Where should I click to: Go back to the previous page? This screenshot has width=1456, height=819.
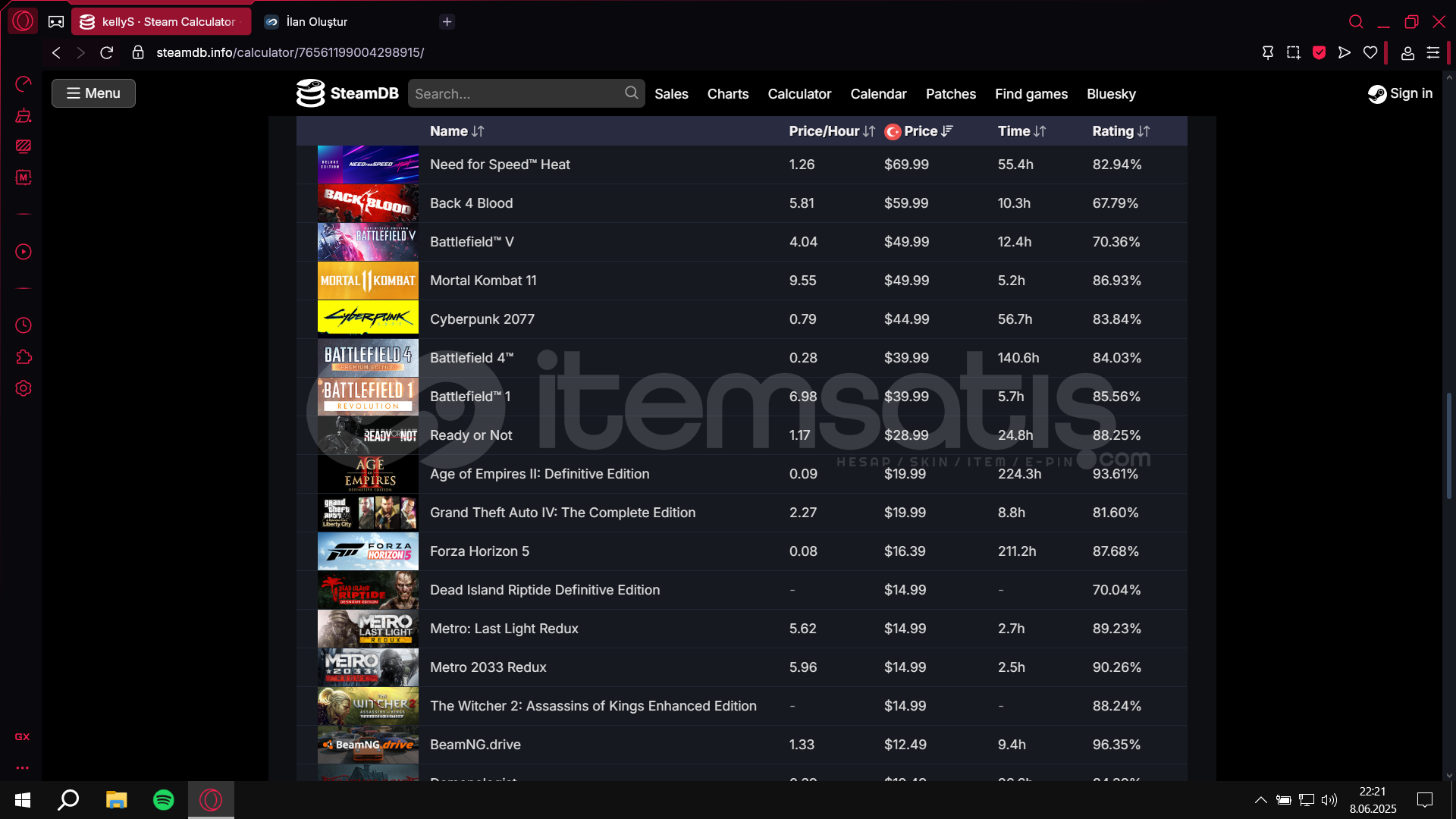pyautogui.click(x=56, y=52)
